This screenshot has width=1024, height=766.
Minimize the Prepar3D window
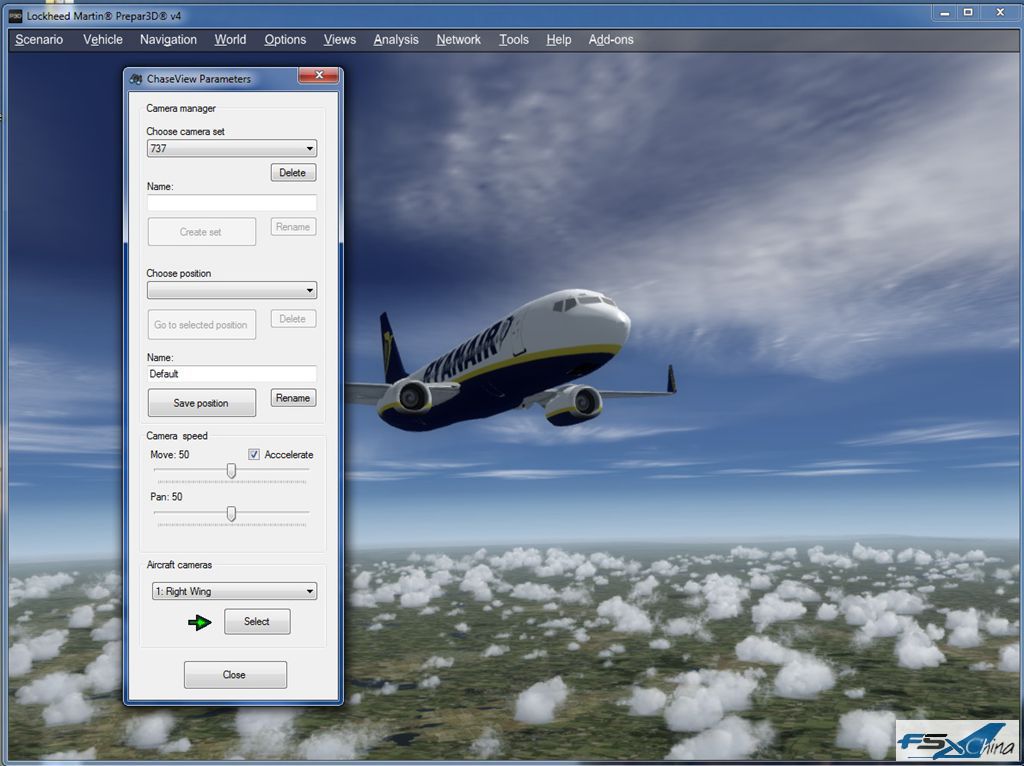click(x=944, y=13)
